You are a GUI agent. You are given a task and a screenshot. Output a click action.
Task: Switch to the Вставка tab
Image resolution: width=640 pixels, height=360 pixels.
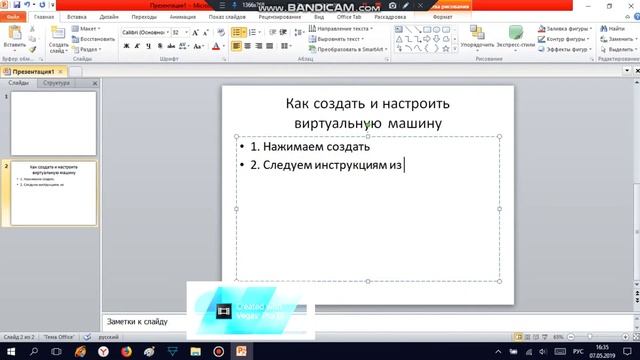tap(77, 17)
